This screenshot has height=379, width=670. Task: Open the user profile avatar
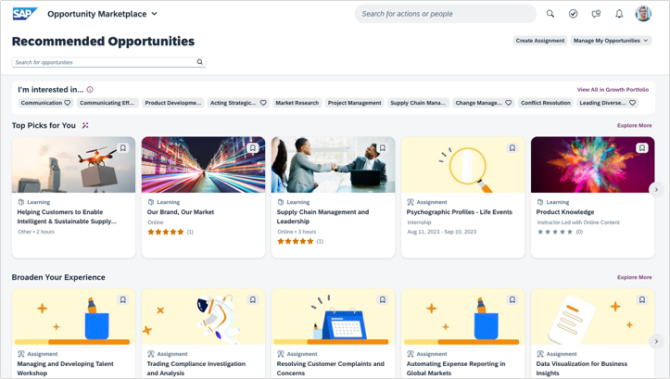643,14
